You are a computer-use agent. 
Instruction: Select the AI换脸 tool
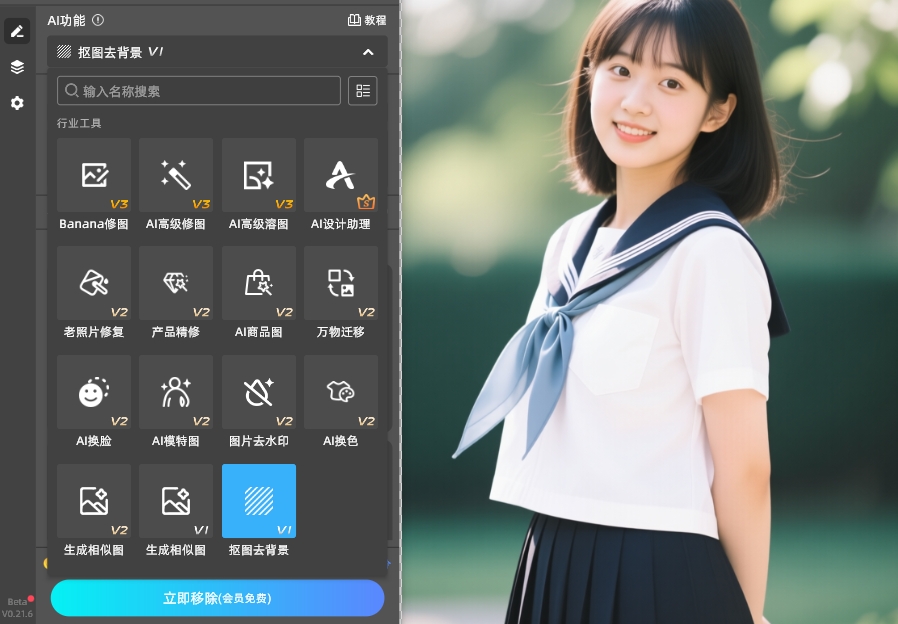click(x=93, y=391)
